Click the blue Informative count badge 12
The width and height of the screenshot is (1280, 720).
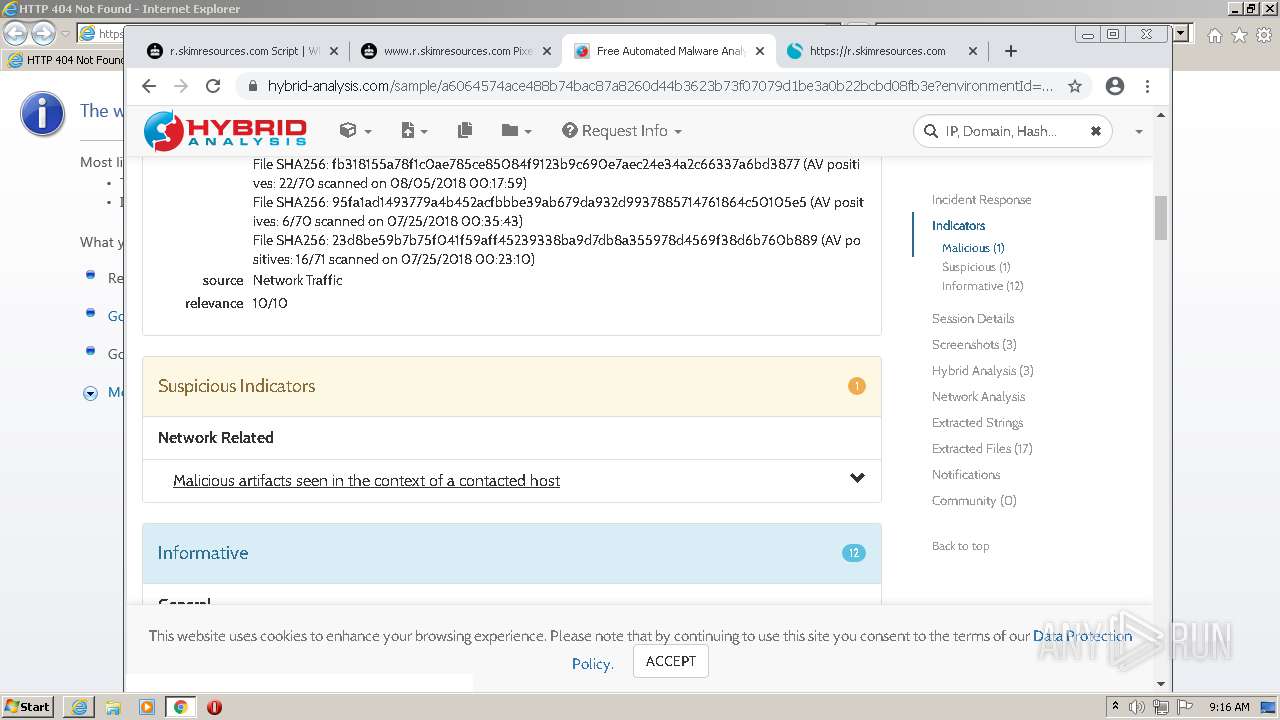coord(853,553)
